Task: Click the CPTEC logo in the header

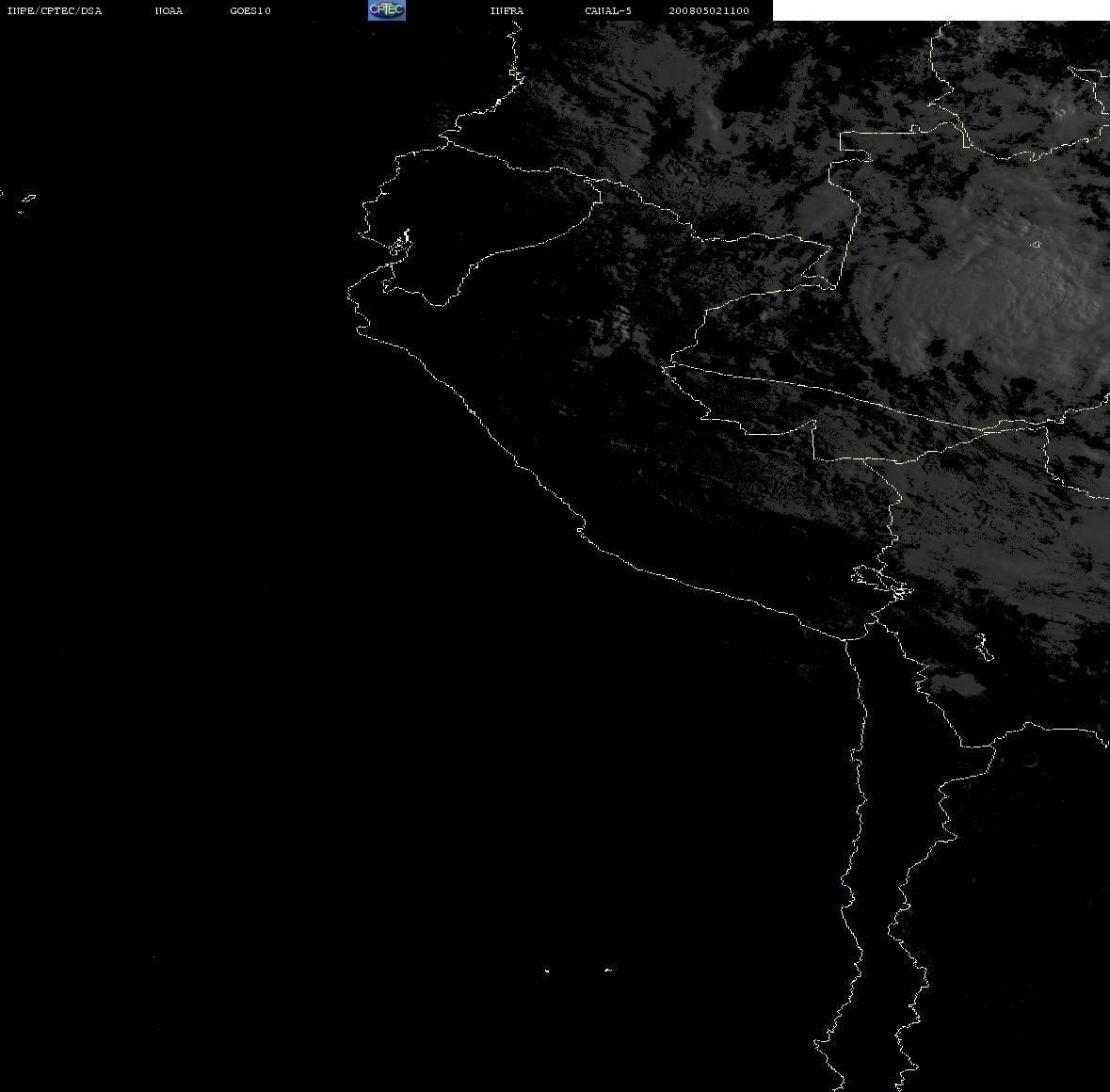Action: click(x=387, y=10)
